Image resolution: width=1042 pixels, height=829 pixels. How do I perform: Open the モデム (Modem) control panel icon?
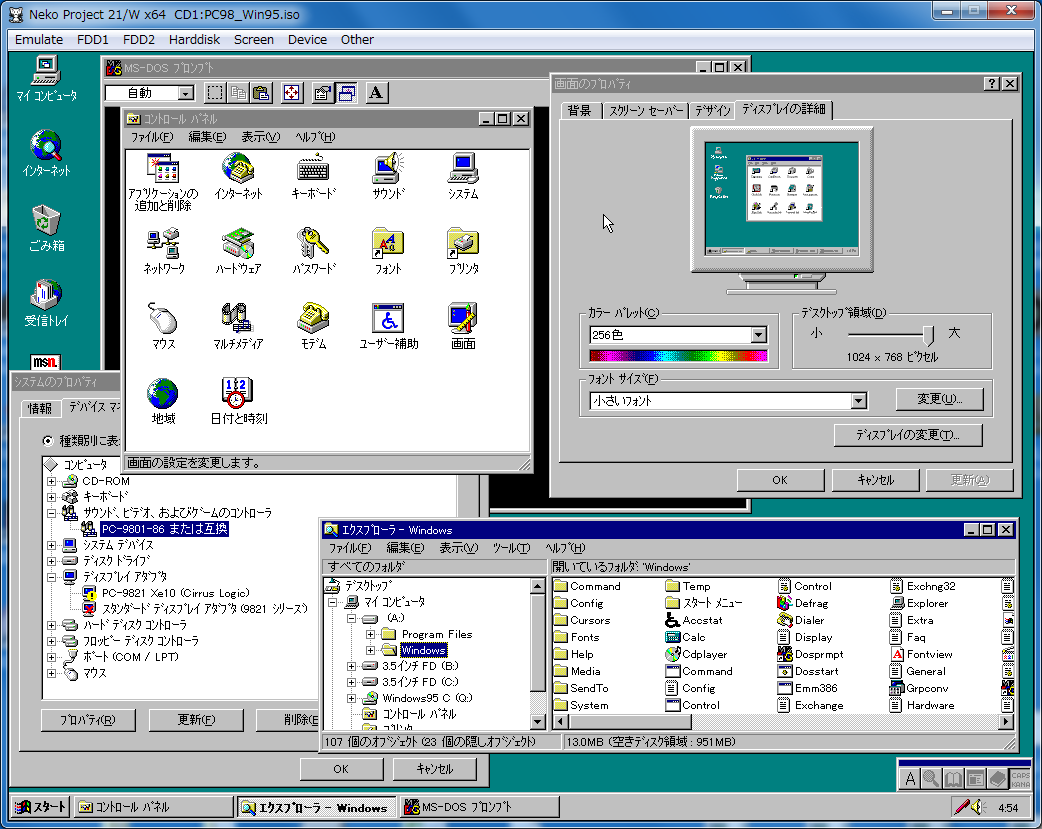coord(313,319)
